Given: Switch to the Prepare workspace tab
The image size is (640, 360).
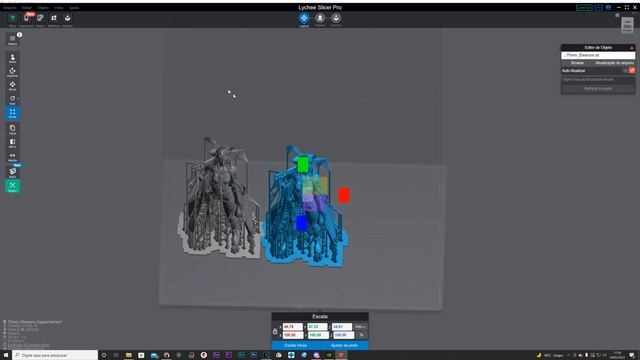Looking at the screenshot, I should (x=320, y=19).
